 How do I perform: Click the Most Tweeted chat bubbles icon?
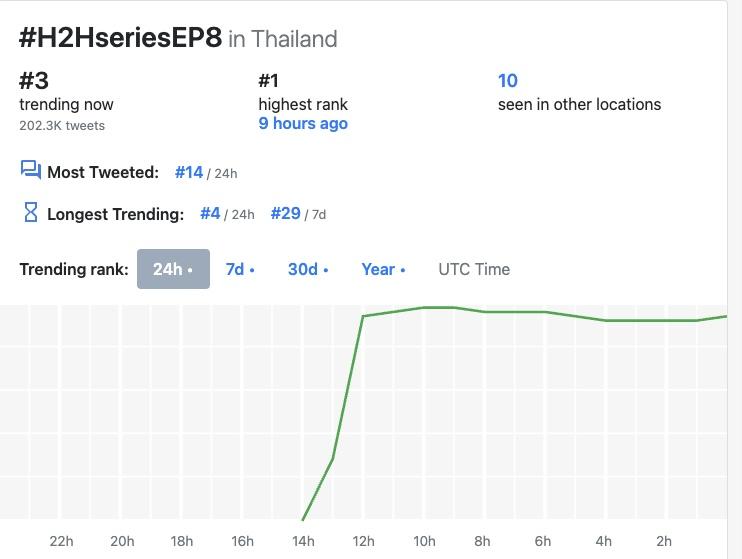pyautogui.click(x=30, y=171)
